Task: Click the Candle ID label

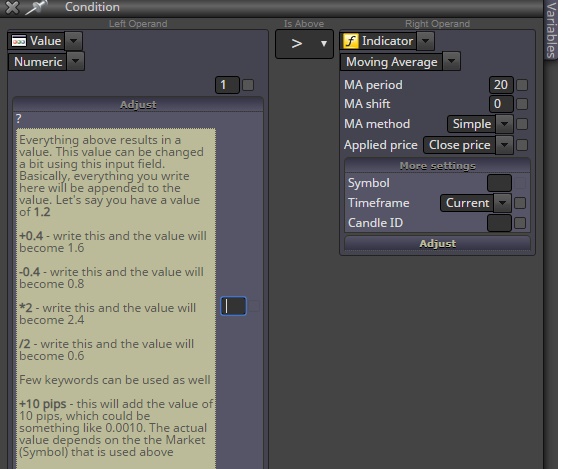Action: point(375,223)
